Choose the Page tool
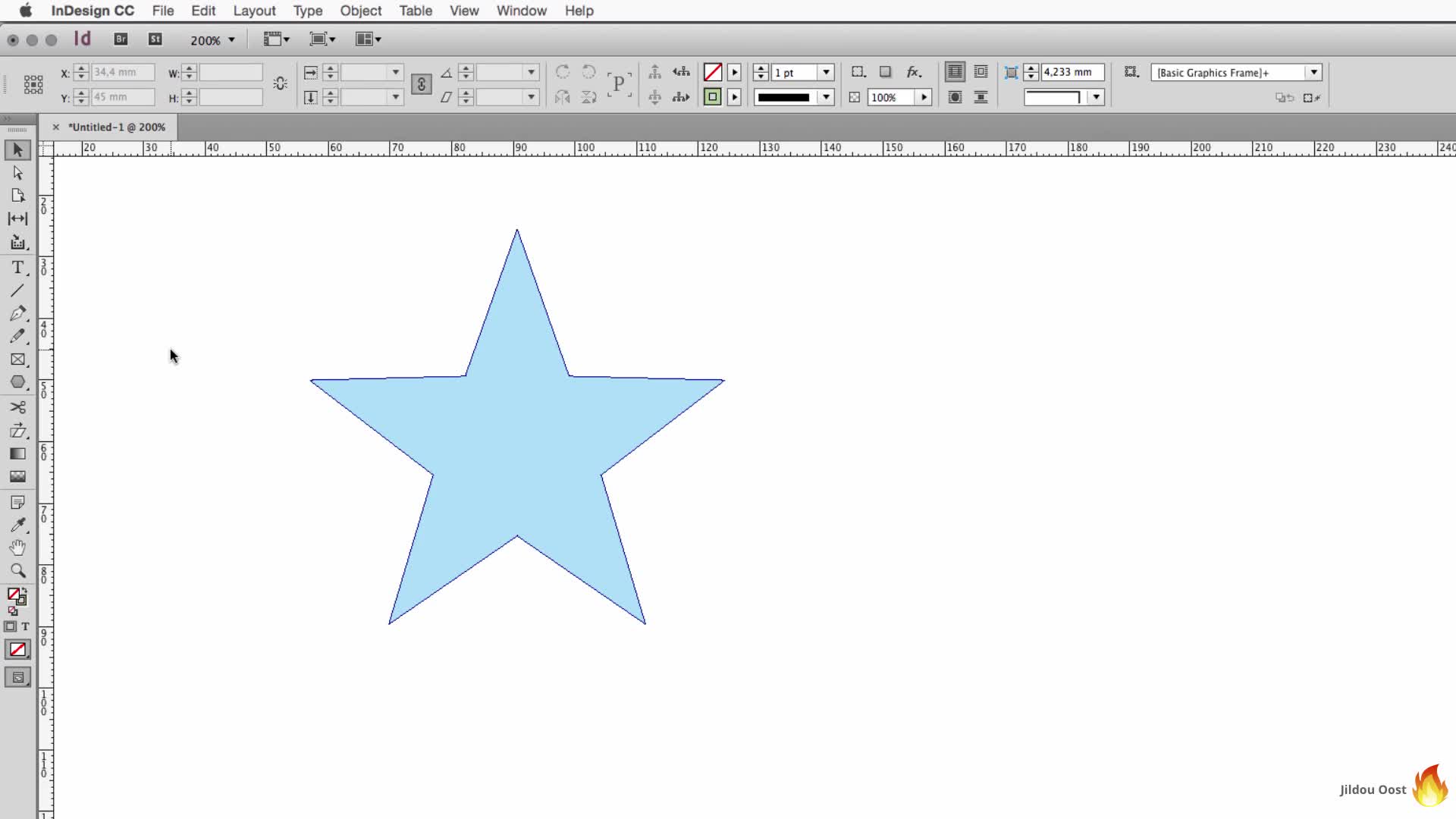 click(17, 196)
